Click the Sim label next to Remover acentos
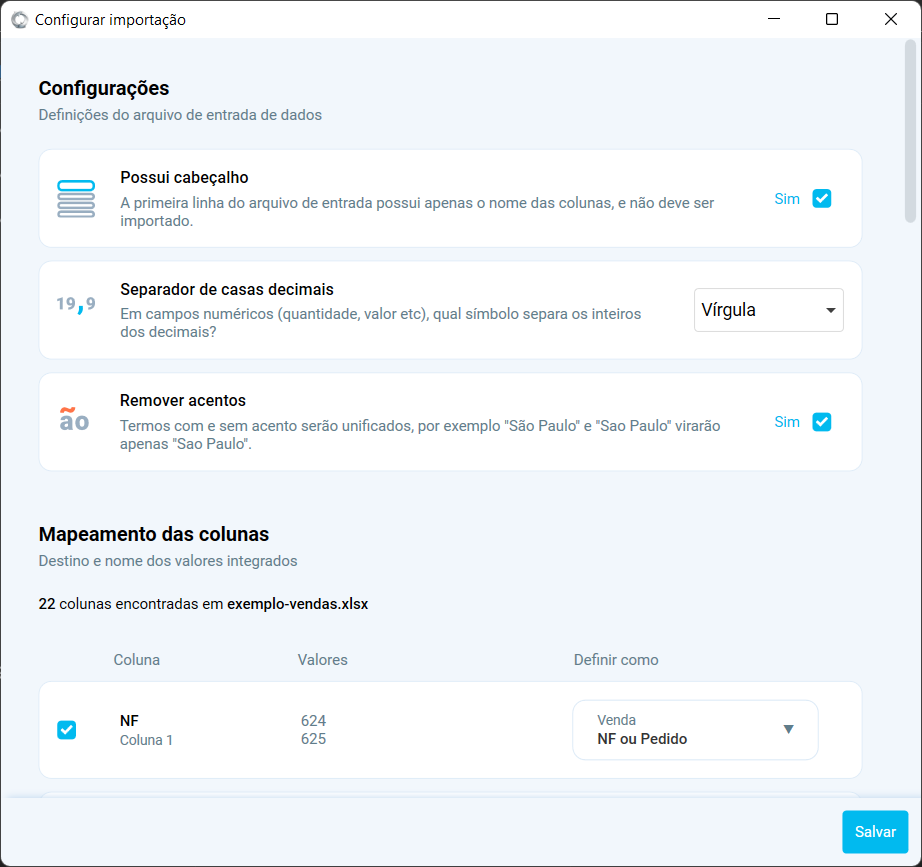The image size is (922, 867). (x=787, y=422)
